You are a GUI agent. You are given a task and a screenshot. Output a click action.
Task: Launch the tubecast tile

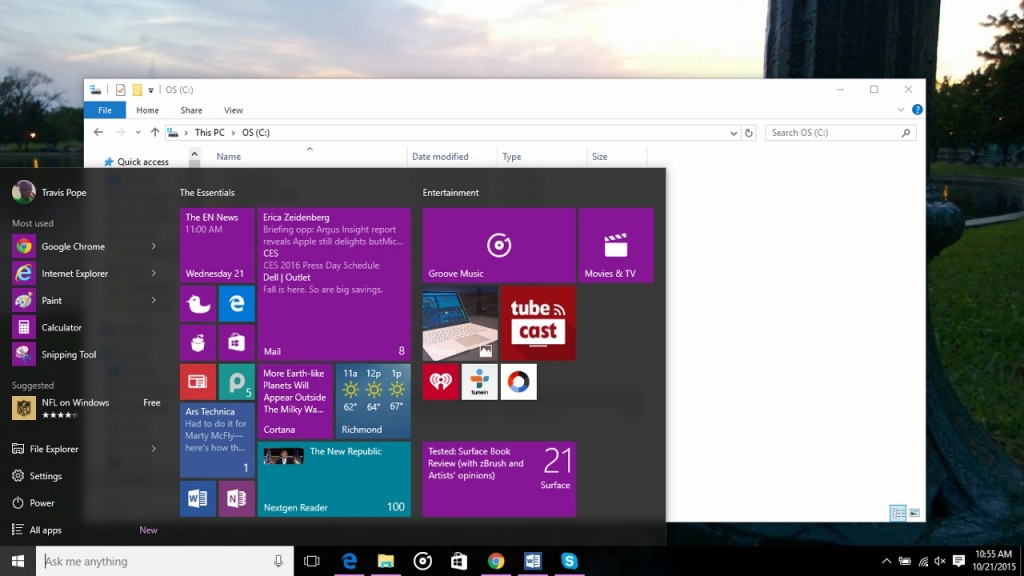pyautogui.click(x=538, y=322)
